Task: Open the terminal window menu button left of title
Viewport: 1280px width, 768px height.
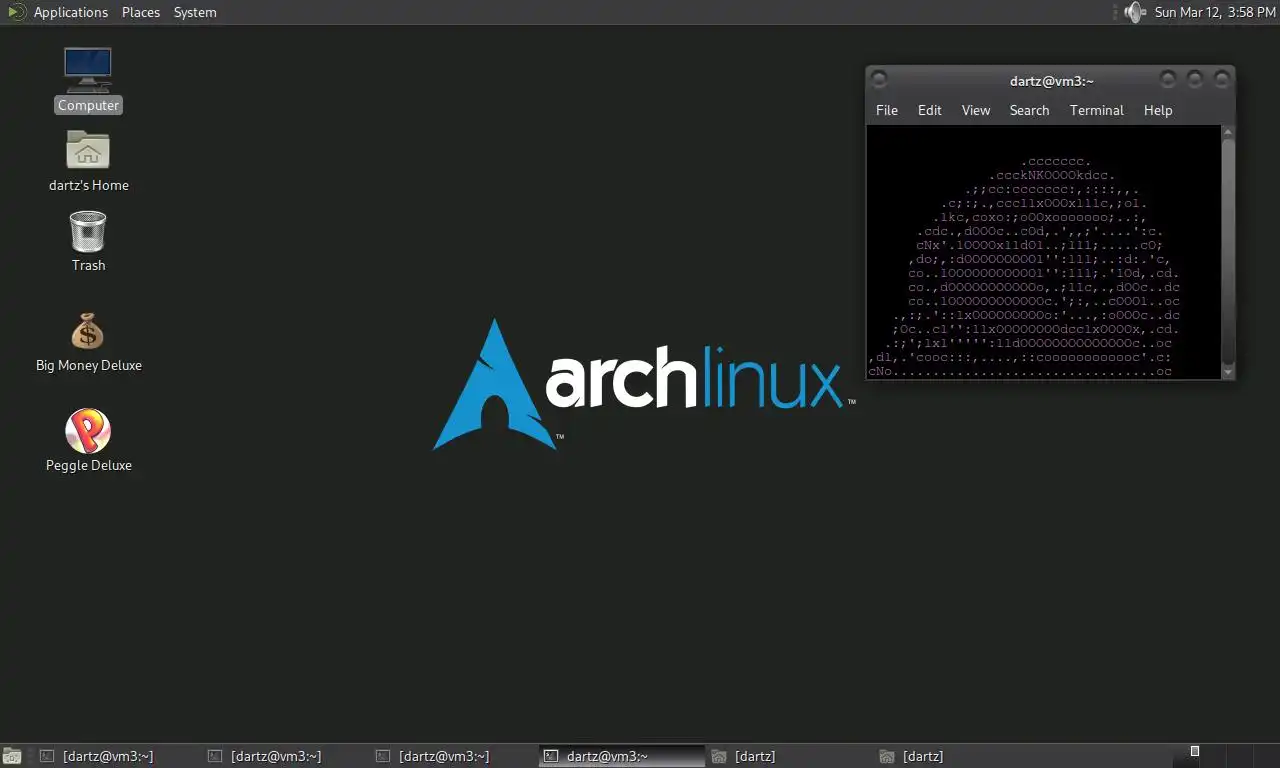Action: coord(879,79)
